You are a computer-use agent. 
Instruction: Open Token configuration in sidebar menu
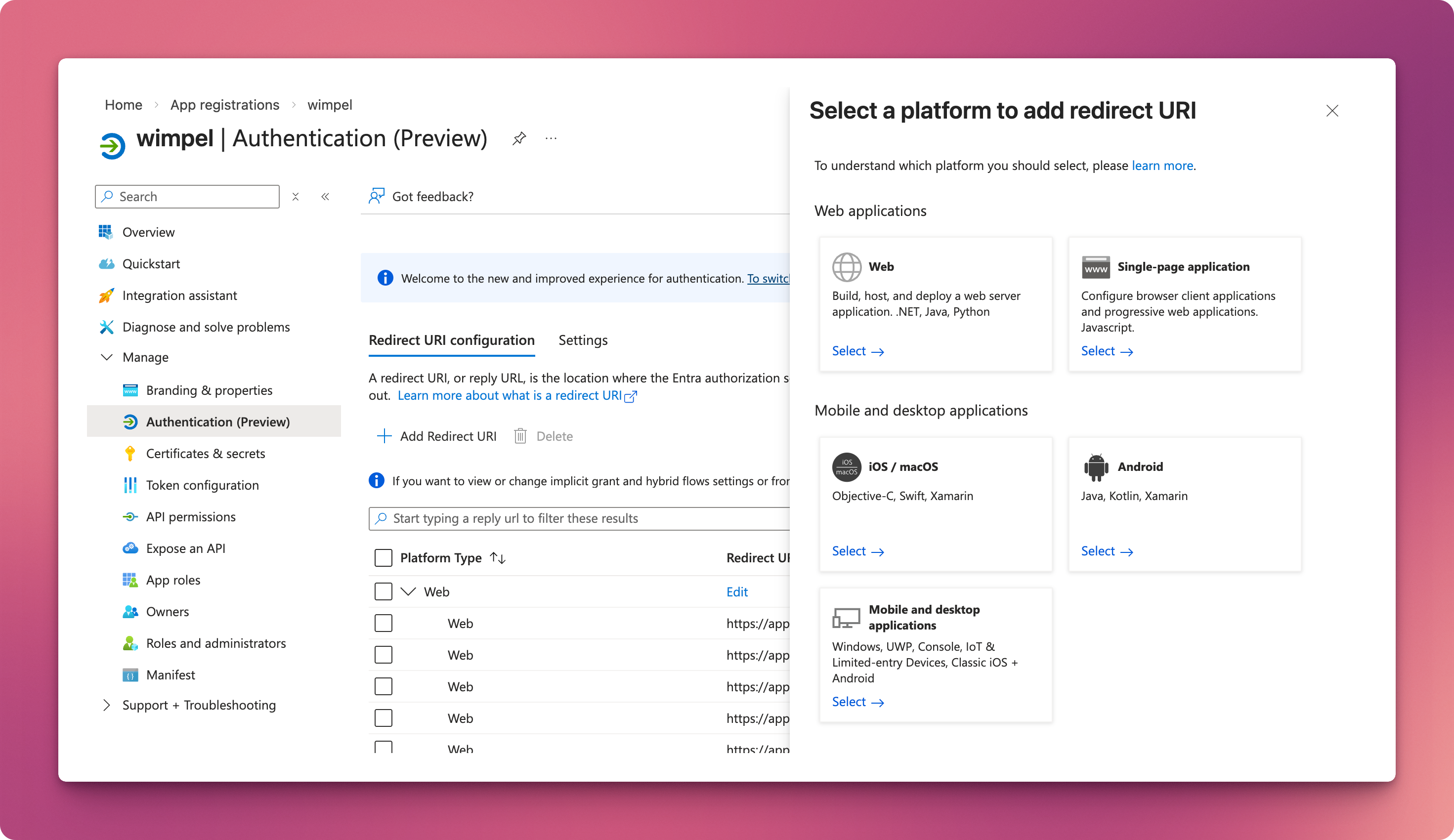pyautogui.click(x=202, y=485)
